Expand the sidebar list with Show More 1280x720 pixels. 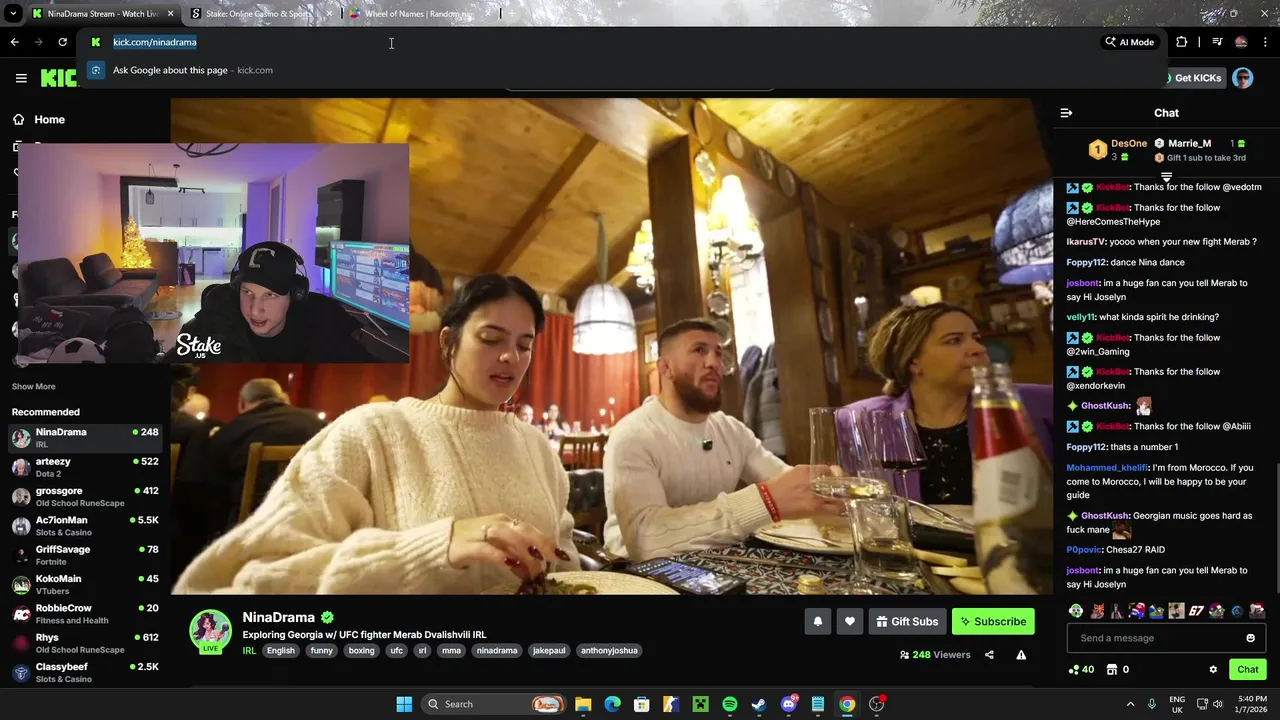click(34, 387)
